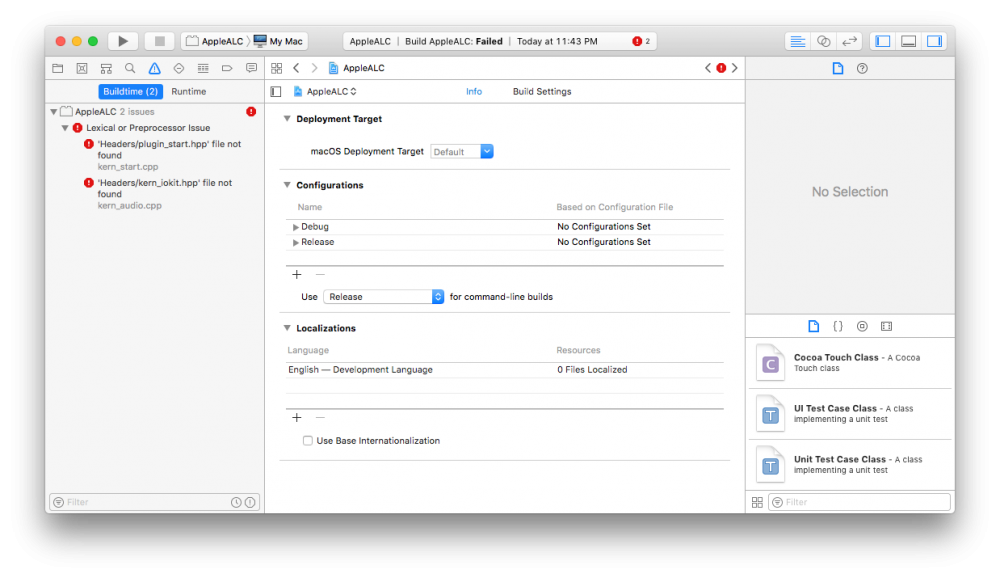Click the error count badge in activity bar

[641, 41]
